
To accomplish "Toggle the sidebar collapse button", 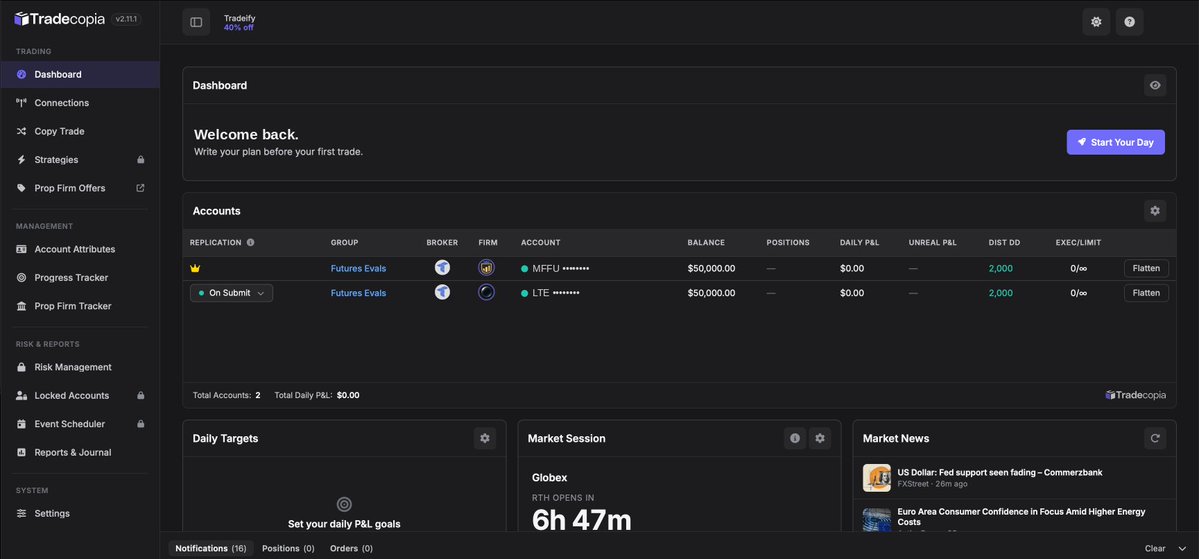I will click(196, 22).
